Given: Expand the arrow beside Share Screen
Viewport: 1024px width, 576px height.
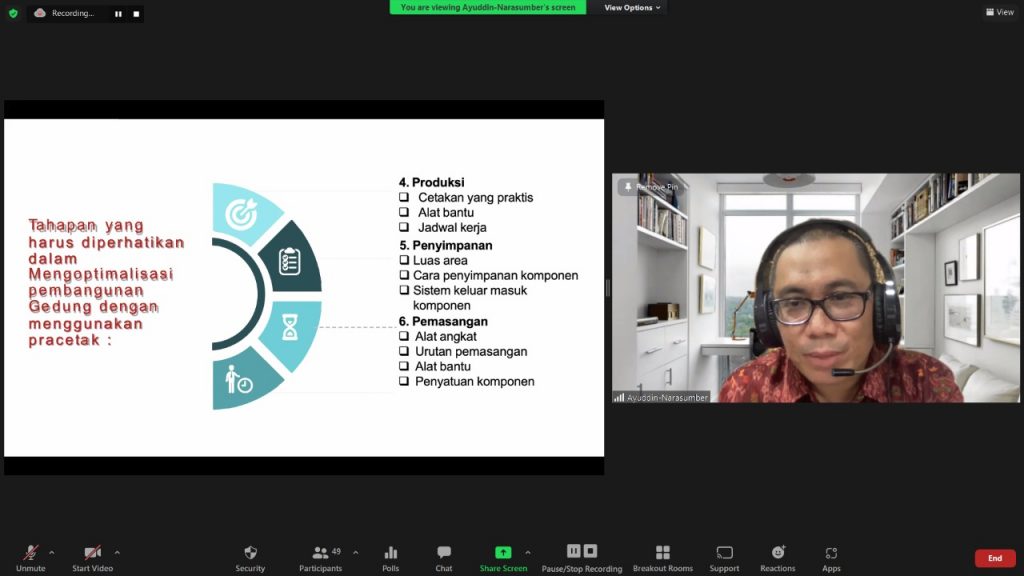Looking at the screenshot, I should click(x=528, y=552).
